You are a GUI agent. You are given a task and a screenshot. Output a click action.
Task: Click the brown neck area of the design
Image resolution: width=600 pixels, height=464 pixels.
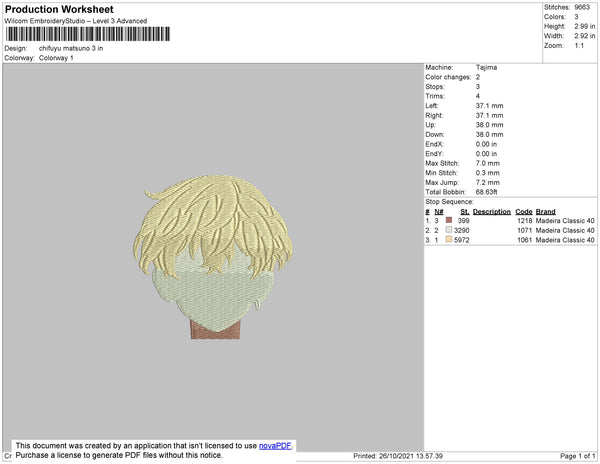(x=215, y=332)
